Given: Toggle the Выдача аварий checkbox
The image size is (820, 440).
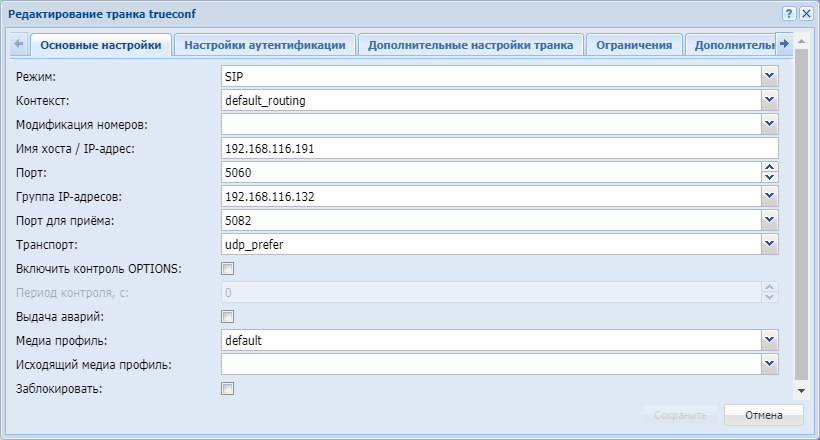Looking at the screenshot, I should tap(227, 317).
